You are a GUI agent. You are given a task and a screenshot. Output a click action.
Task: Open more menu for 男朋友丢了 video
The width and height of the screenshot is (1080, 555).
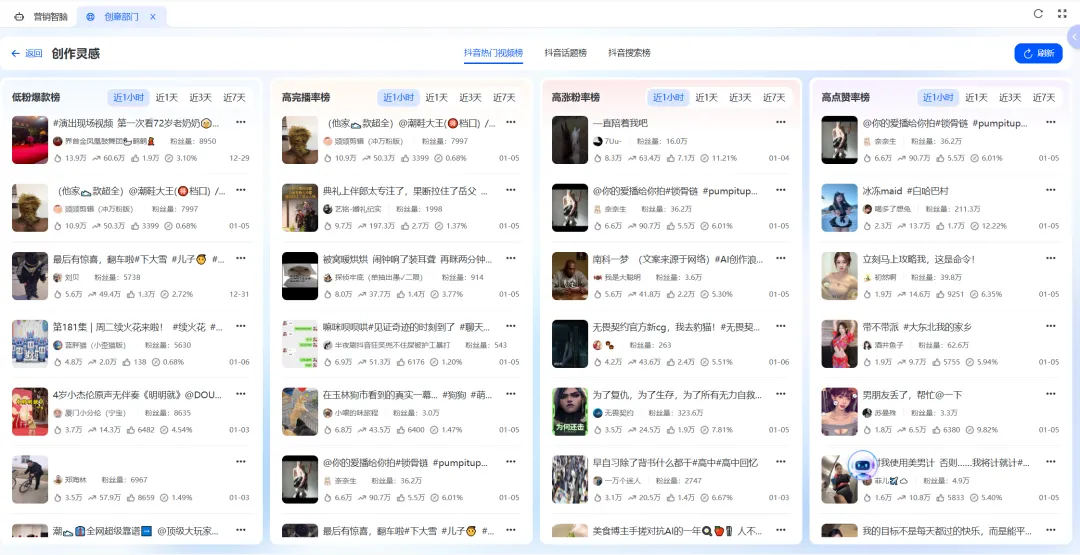pos(1051,394)
